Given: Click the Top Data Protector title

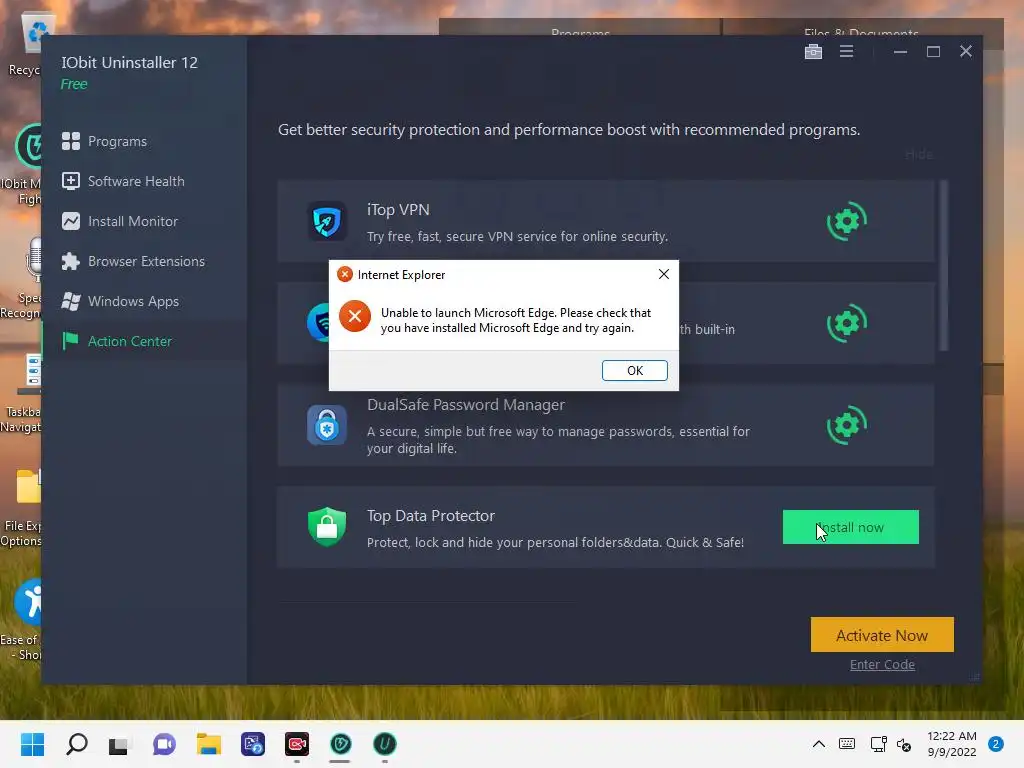Looking at the screenshot, I should [430, 516].
